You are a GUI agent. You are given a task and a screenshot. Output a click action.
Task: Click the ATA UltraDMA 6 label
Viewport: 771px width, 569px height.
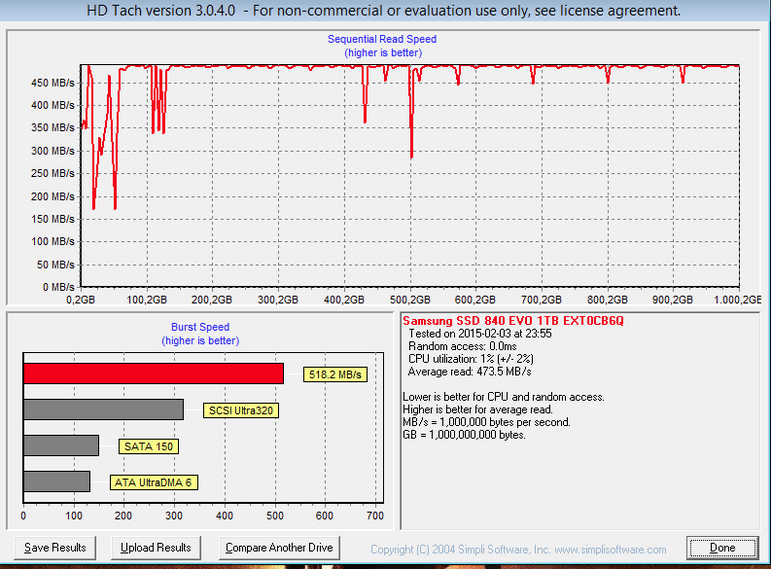click(x=153, y=482)
